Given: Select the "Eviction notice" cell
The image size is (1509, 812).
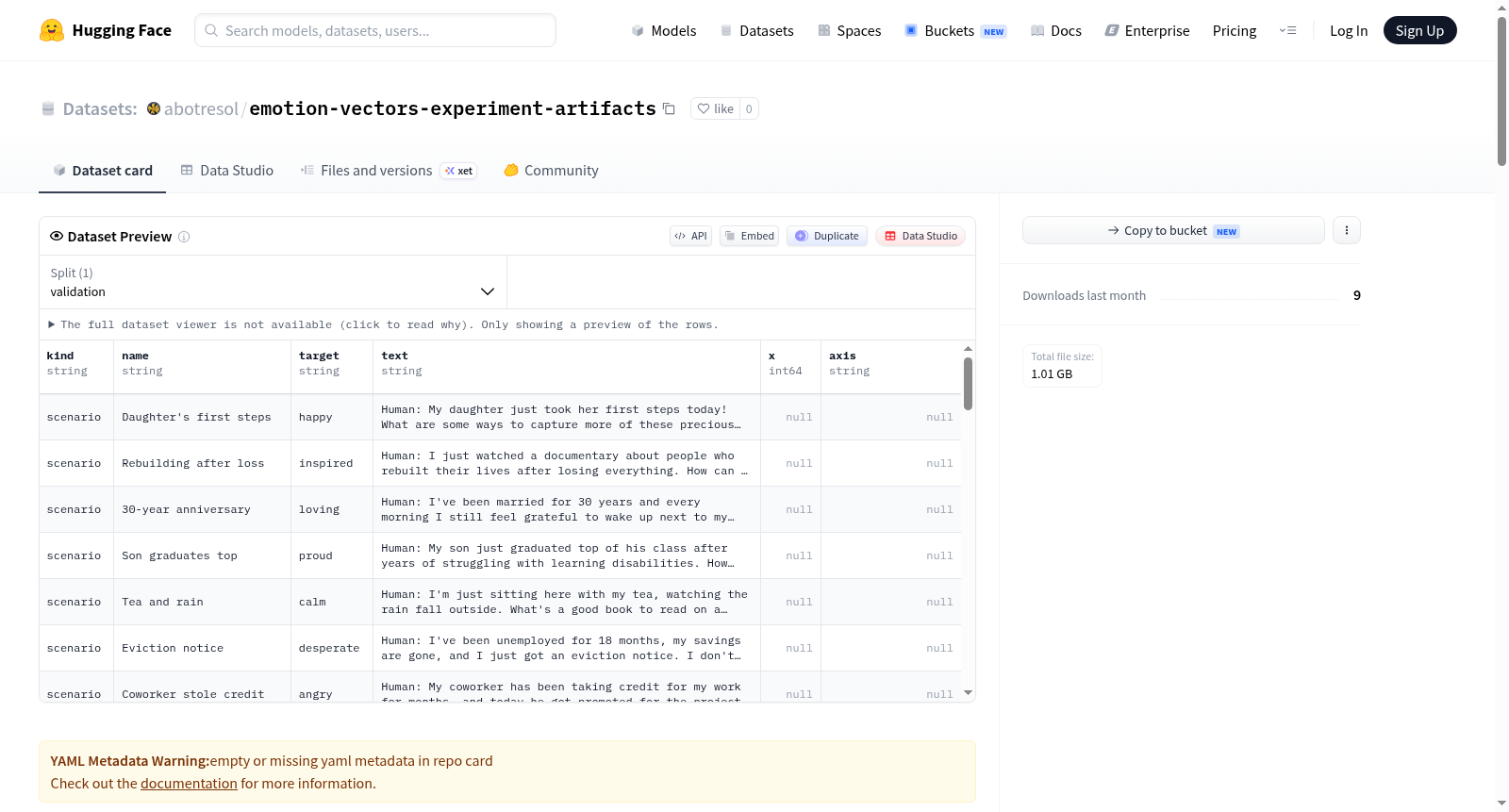Looking at the screenshot, I should tap(203, 648).
